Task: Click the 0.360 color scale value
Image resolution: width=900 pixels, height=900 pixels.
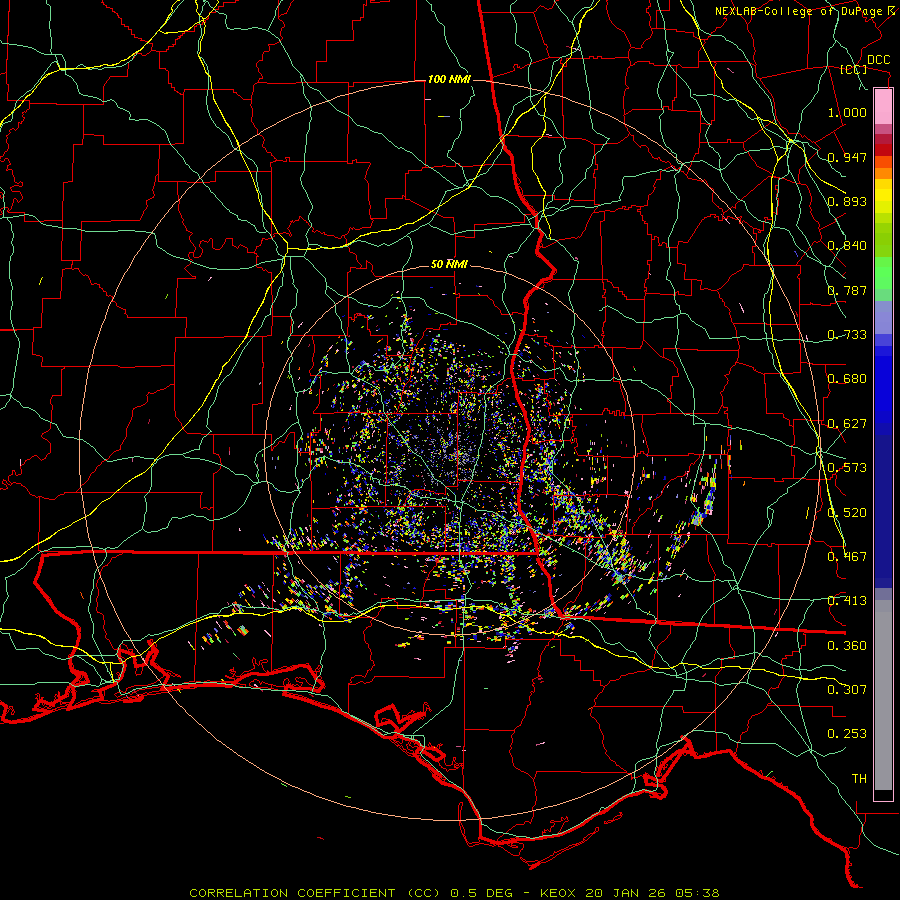Action: (847, 646)
